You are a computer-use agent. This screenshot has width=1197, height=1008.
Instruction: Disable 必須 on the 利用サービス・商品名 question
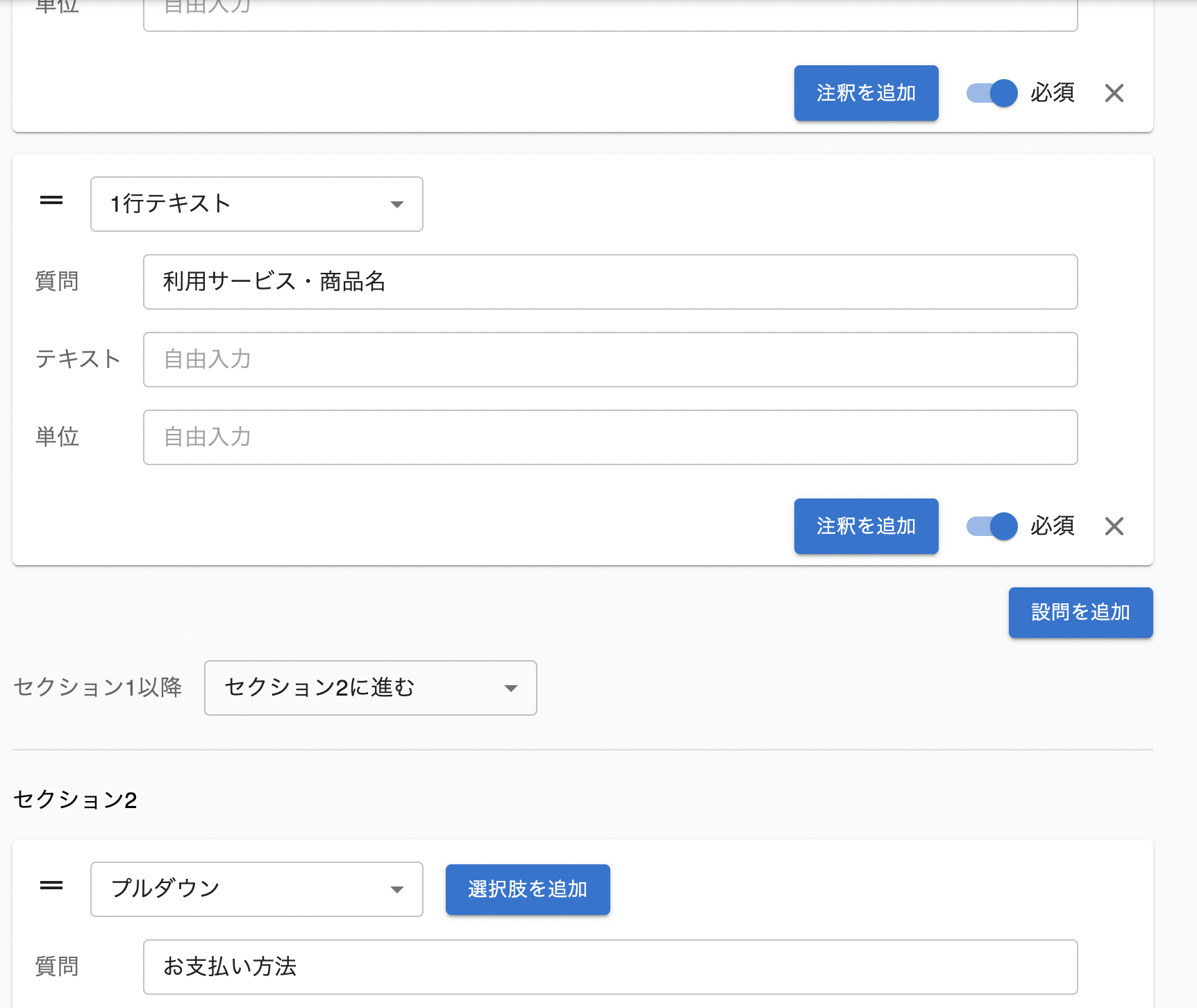point(991,526)
